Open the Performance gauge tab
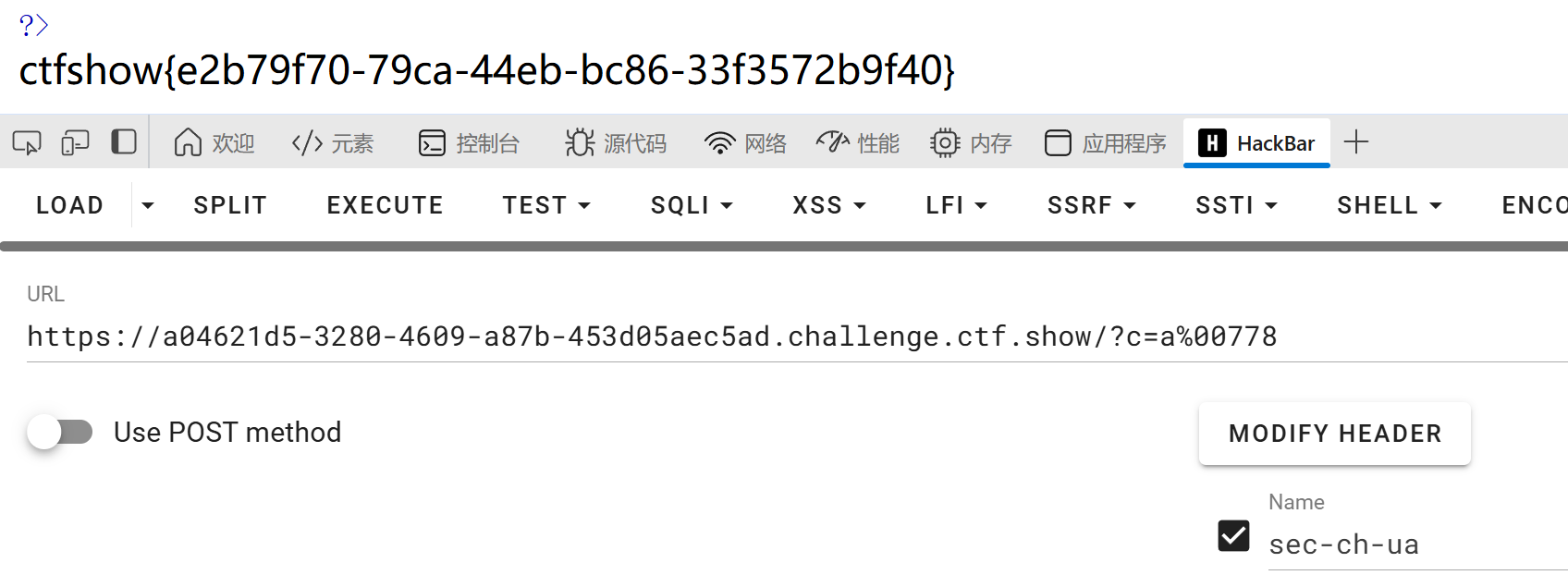Viewport: 1568px width, 575px height. (857, 143)
